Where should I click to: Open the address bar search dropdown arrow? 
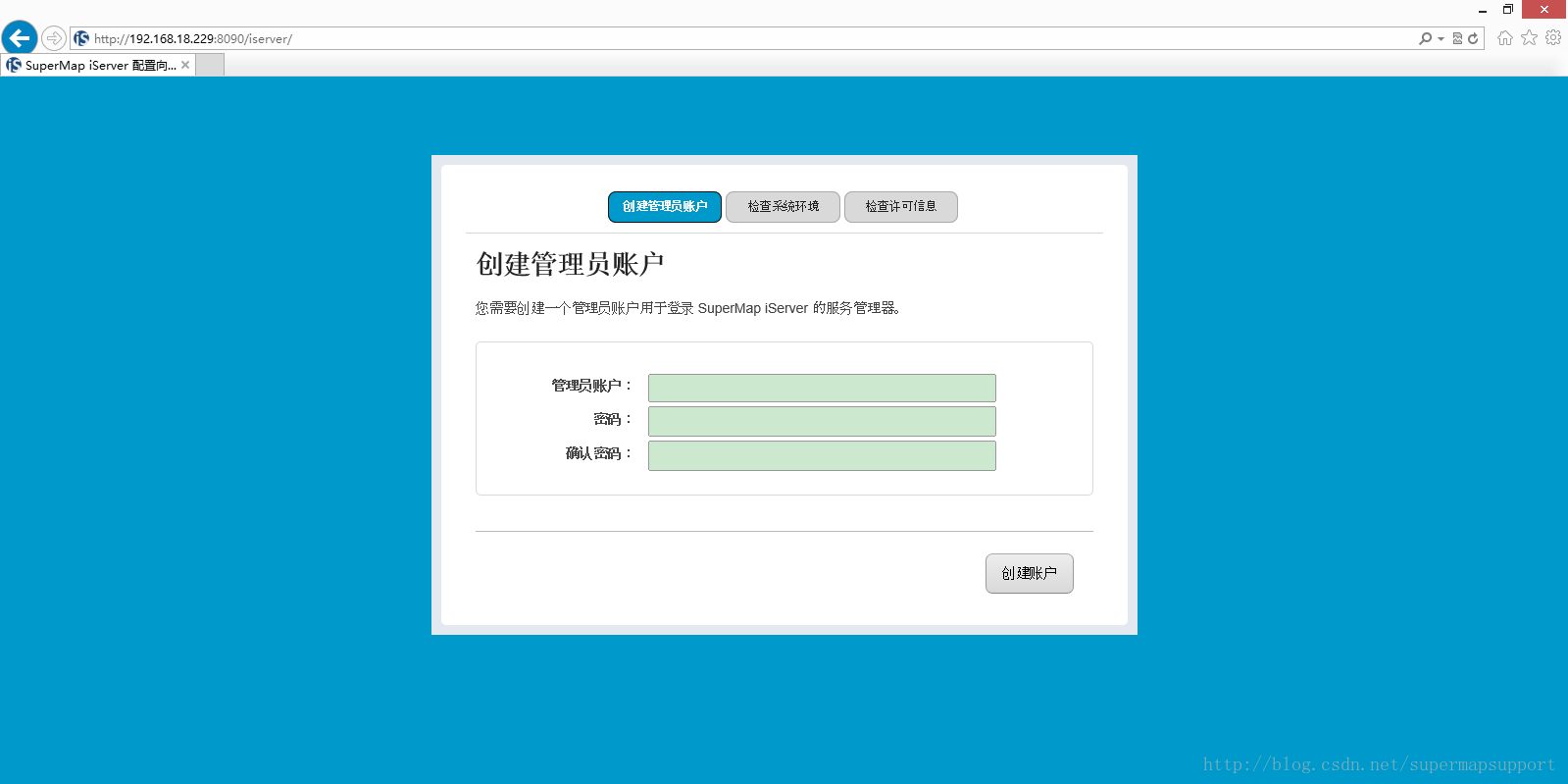pyautogui.click(x=1441, y=39)
